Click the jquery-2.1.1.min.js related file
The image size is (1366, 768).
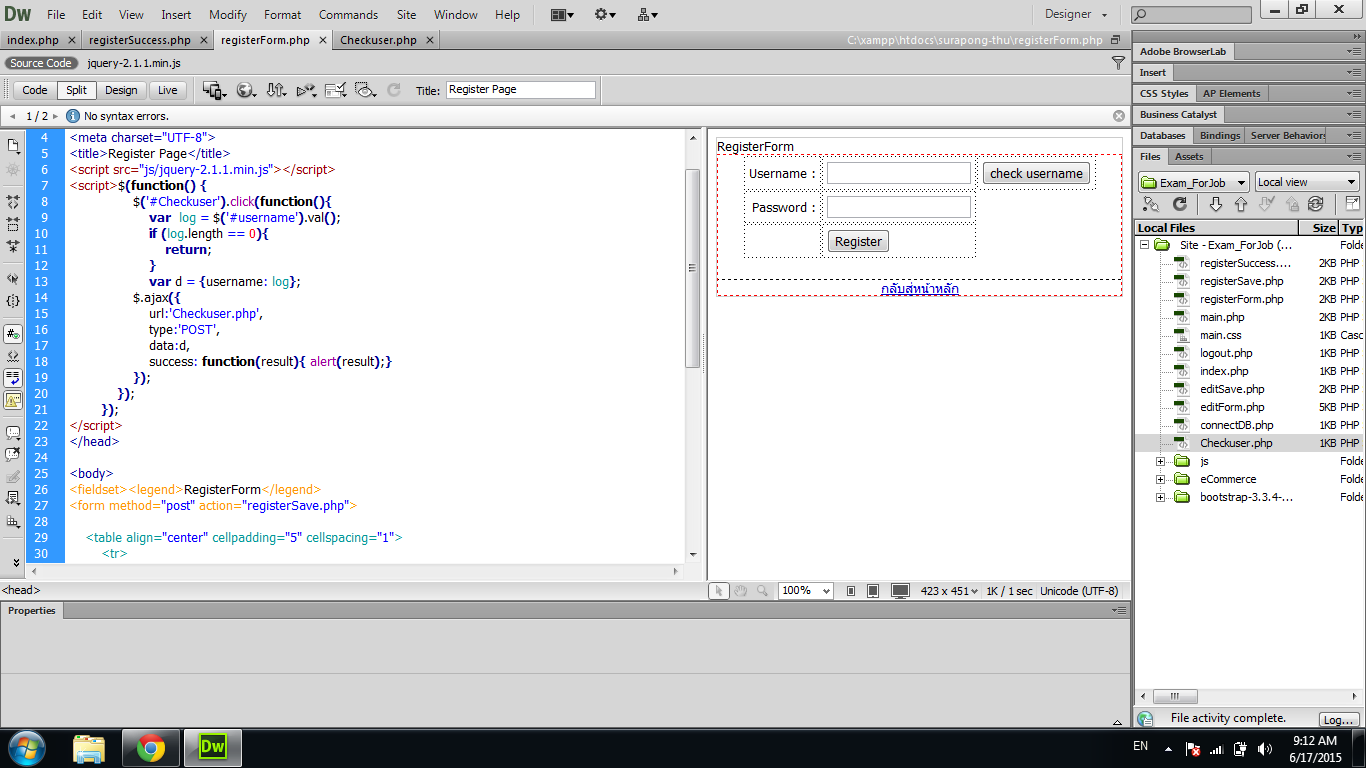134,63
